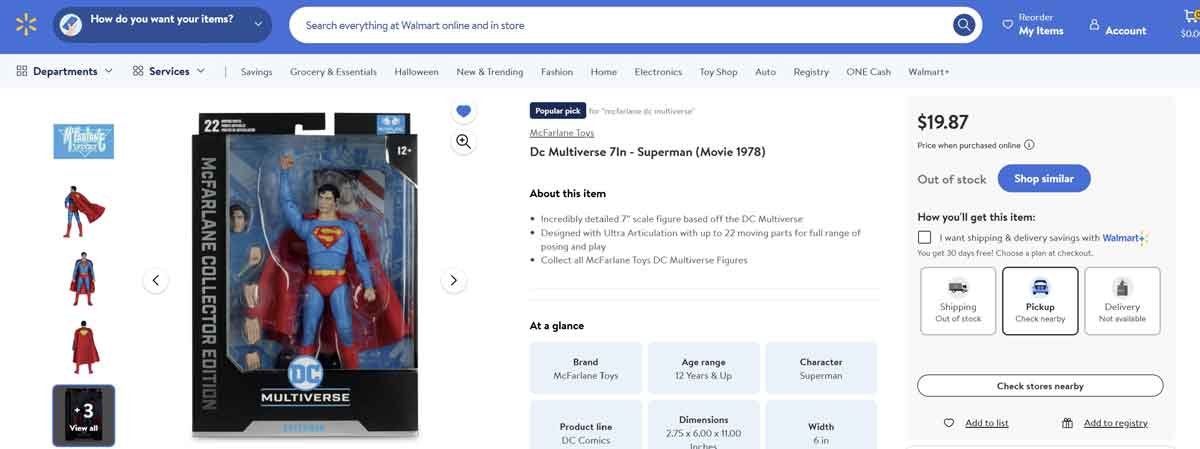Show next product image arrow
Image resolution: width=1200 pixels, height=449 pixels.
point(453,281)
